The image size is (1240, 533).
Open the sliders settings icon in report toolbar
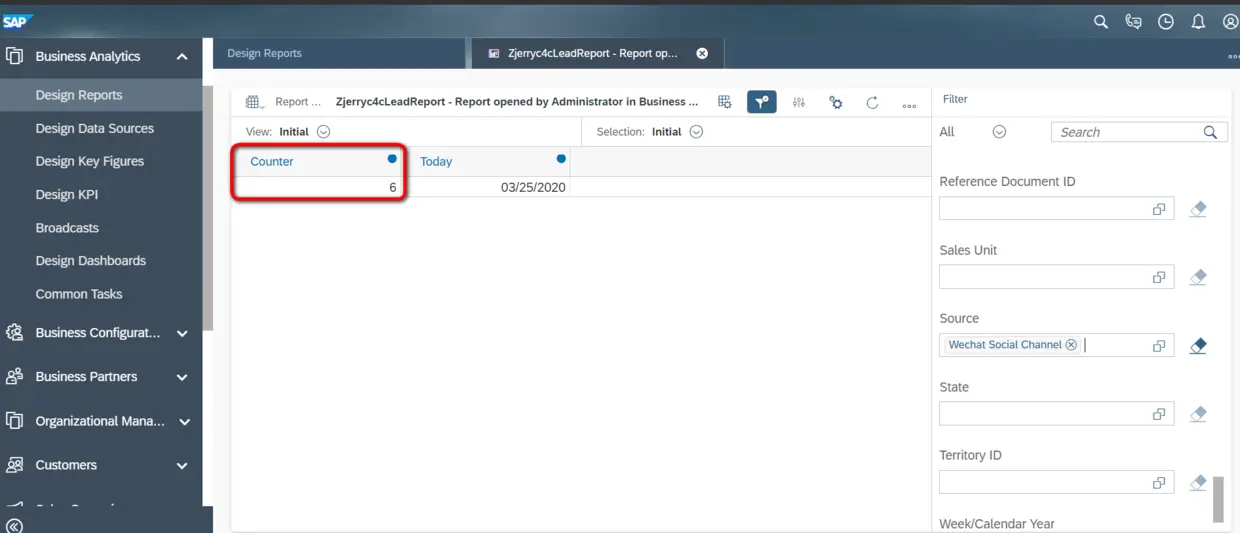pyautogui.click(x=799, y=102)
